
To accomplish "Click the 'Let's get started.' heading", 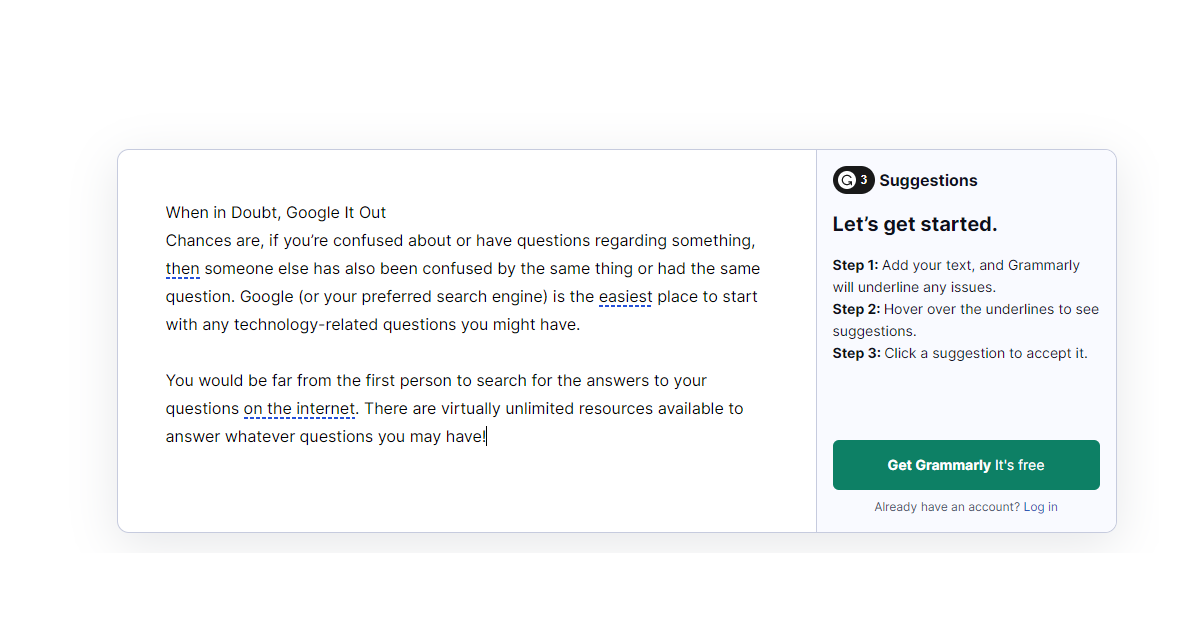I will point(915,224).
